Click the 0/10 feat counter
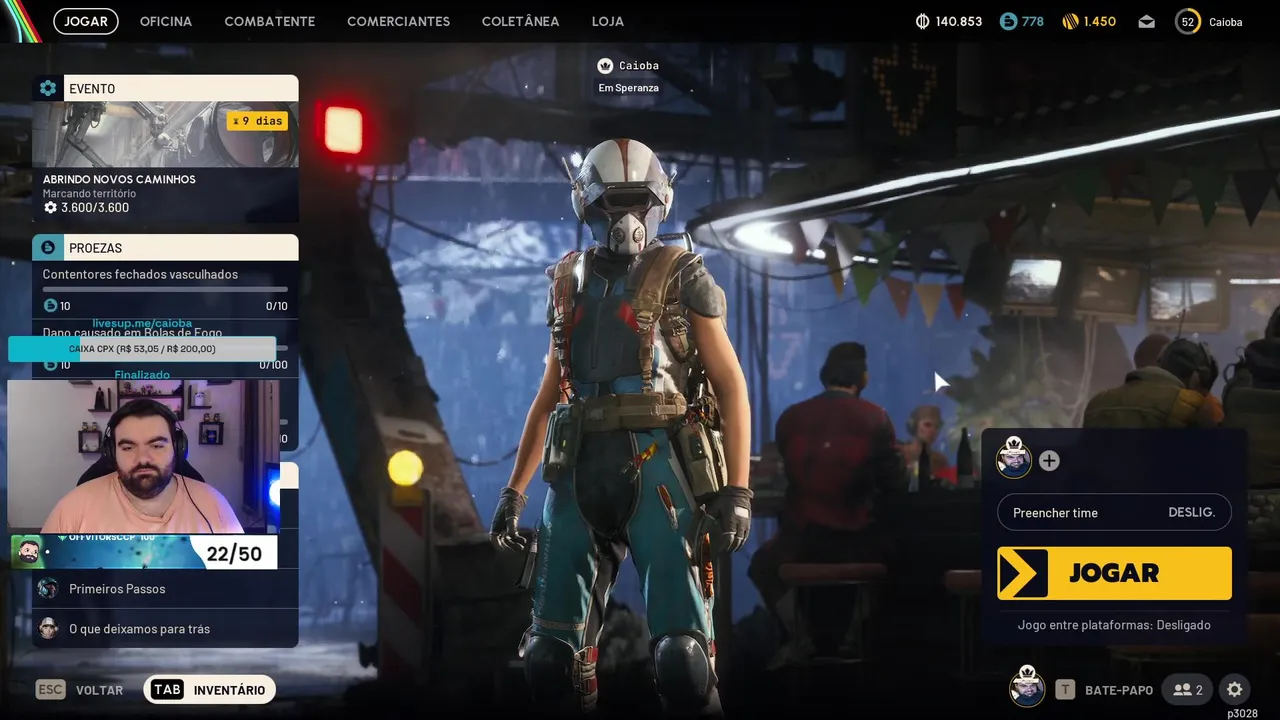 click(x=276, y=306)
